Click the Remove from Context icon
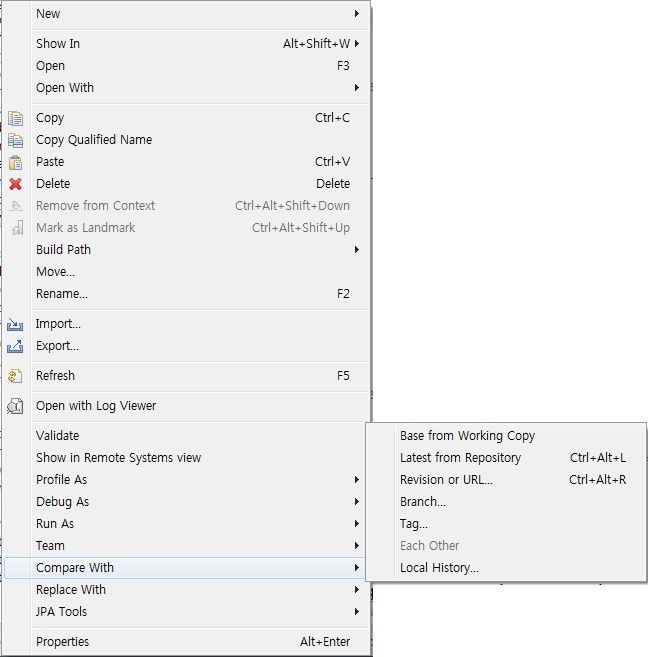648x657 pixels. pos(16,206)
